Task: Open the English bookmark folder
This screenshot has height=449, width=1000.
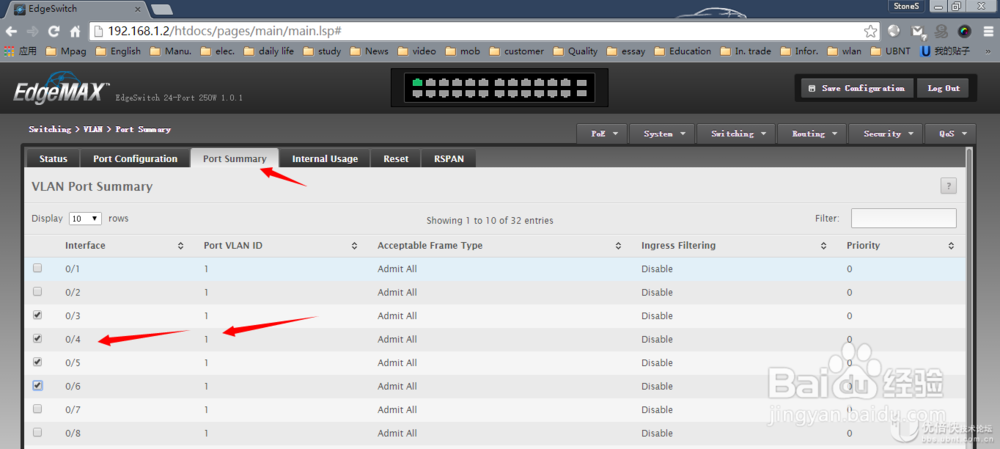Action: coord(118,51)
